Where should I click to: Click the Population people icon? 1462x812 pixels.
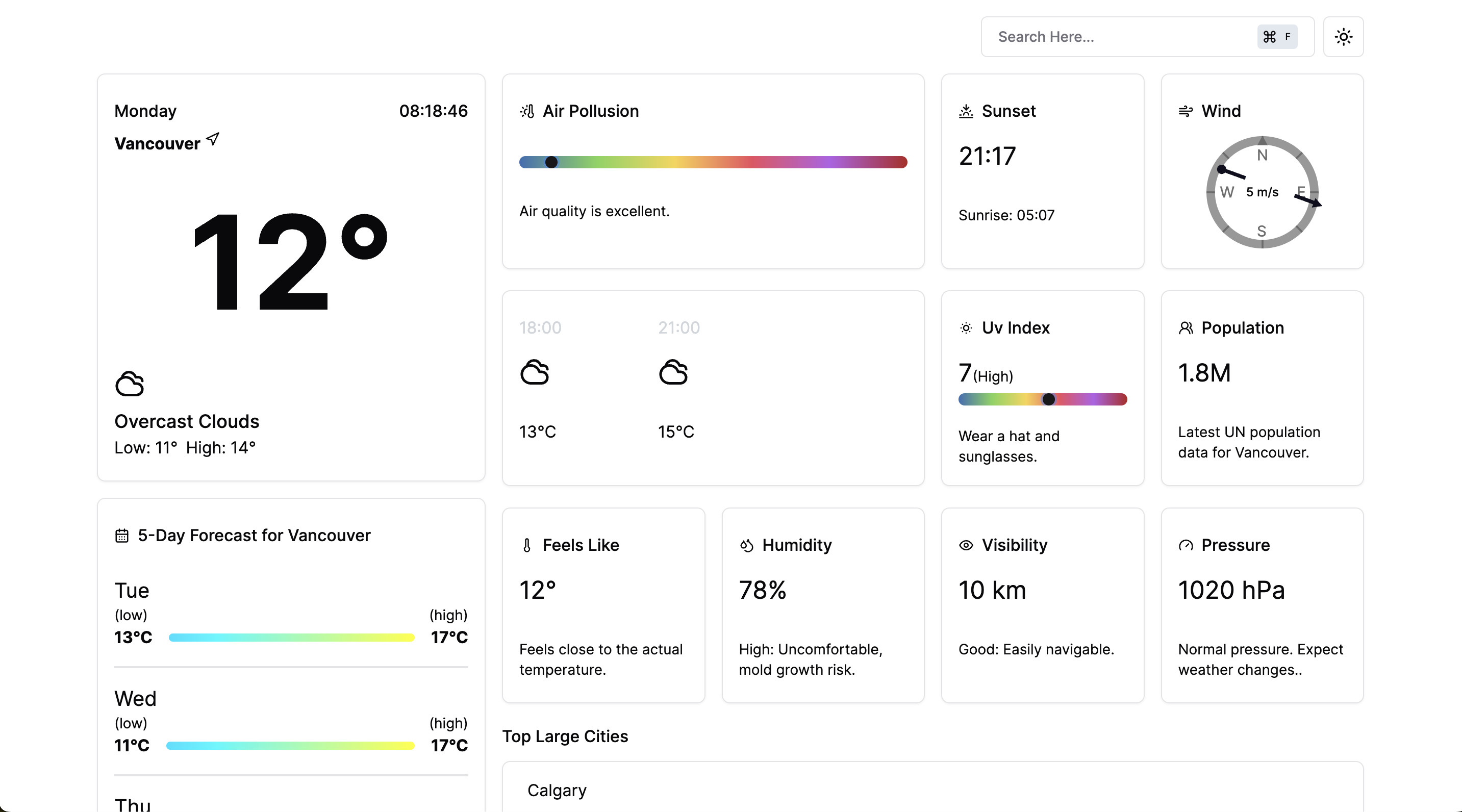click(x=1185, y=328)
